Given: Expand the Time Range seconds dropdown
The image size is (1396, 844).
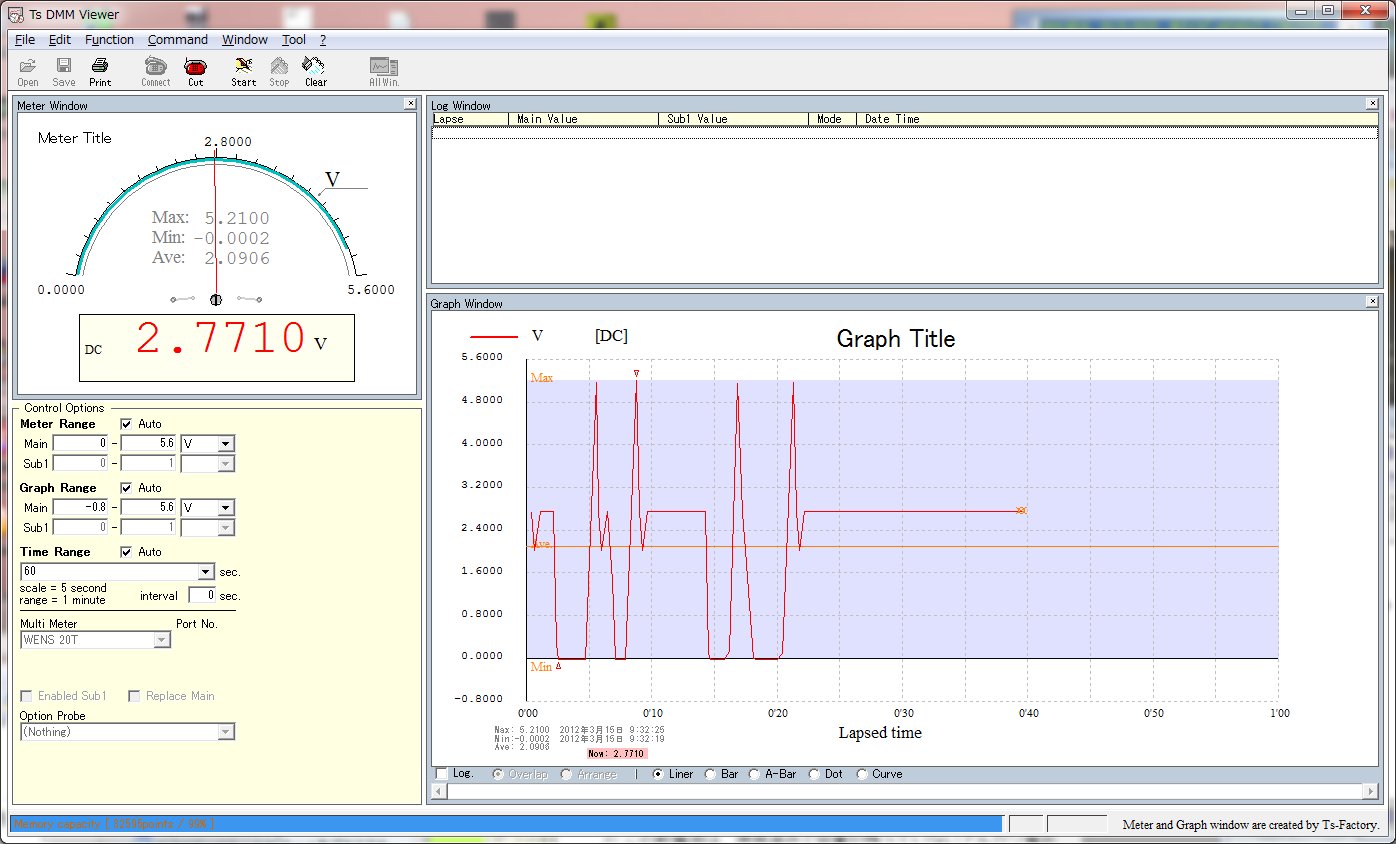Looking at the screenshot, I should pyautogui.click(x=206, y=572).
